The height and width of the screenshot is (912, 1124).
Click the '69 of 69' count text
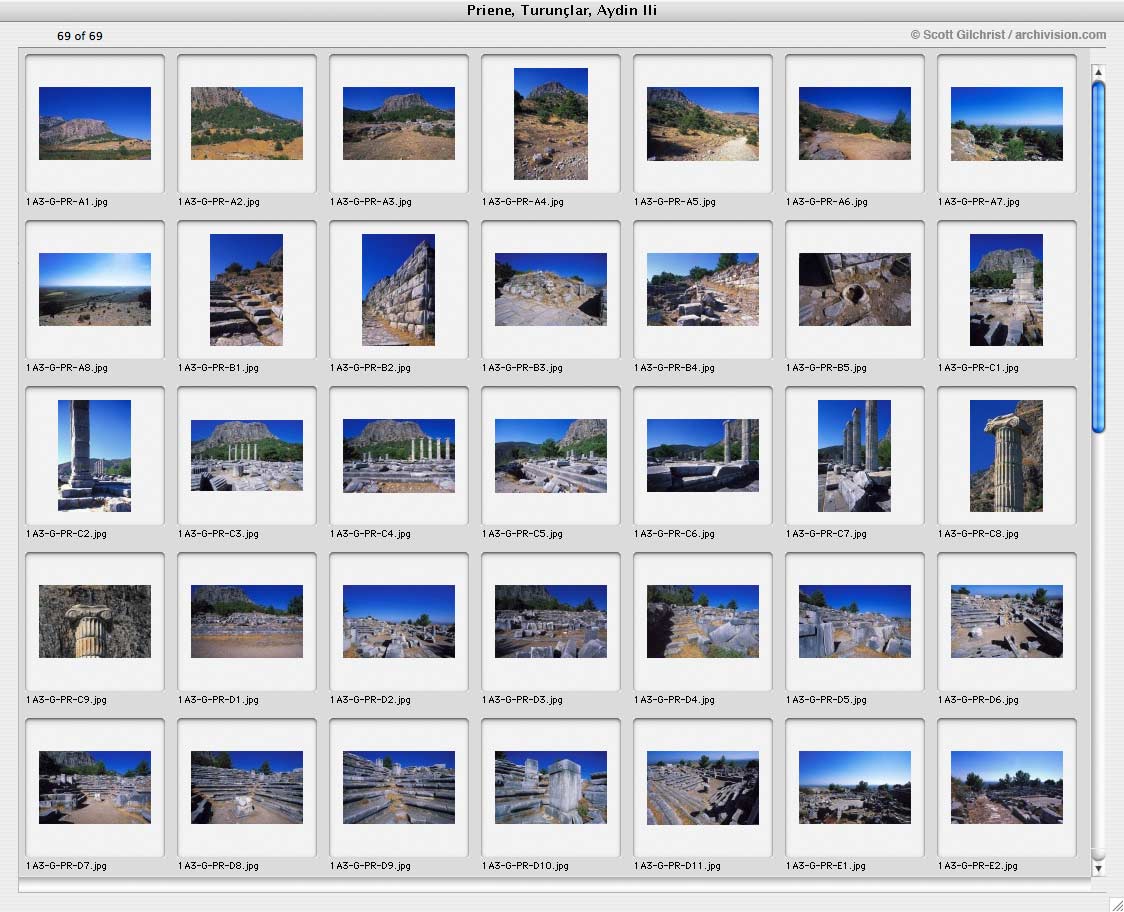(x=80, y=36)
